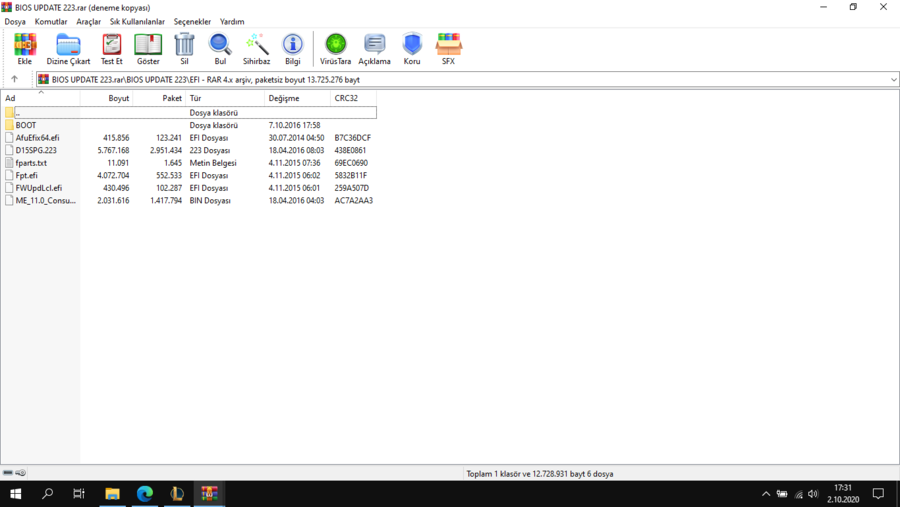Show archive Bilgi information
The width and height of the screenshot is (900, 507).
tap(293, 48)
